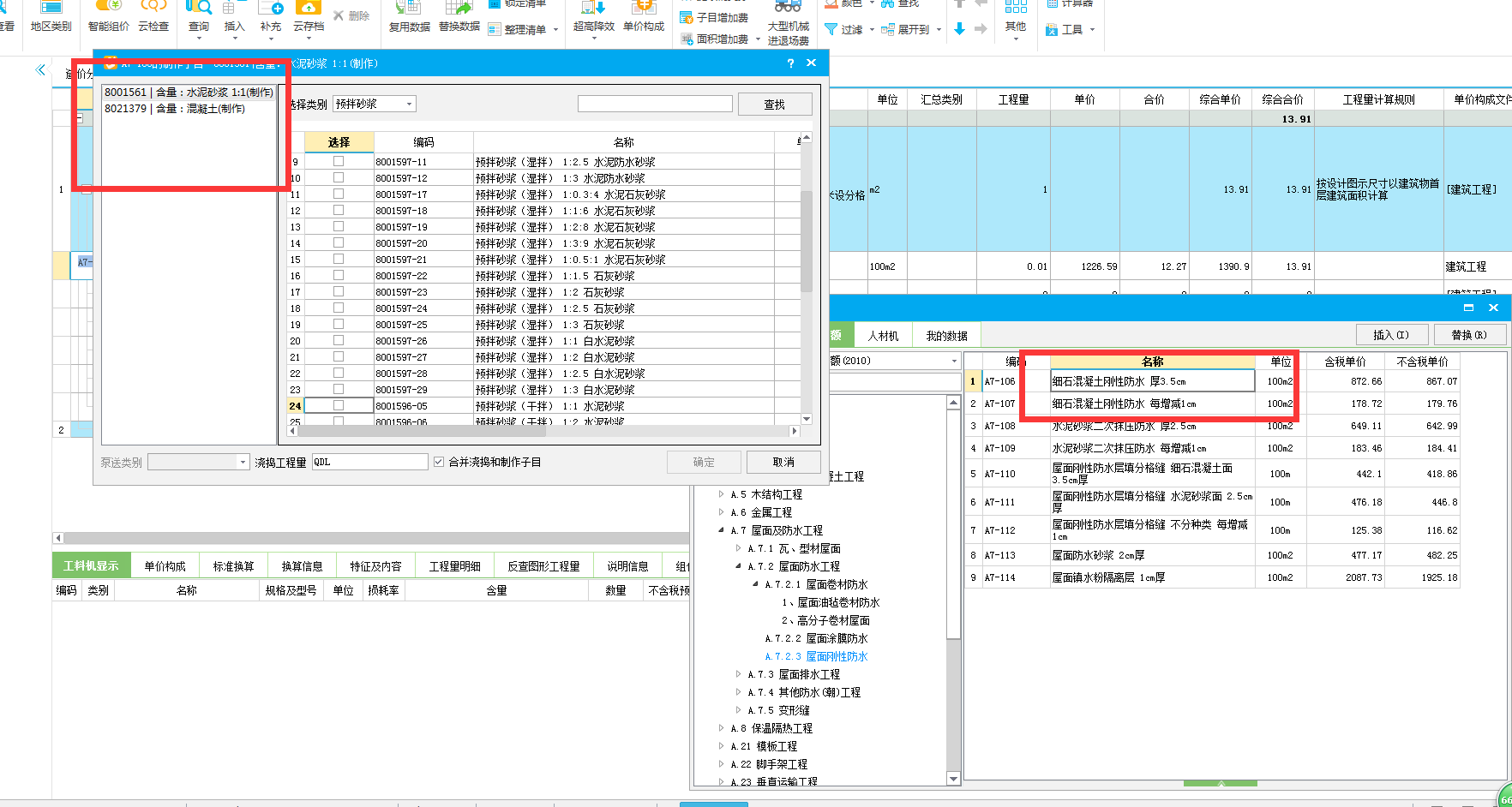Run 云检查 cloud check
The width and height of the screenshot is (1512, 807).
(x=153, y=19)
